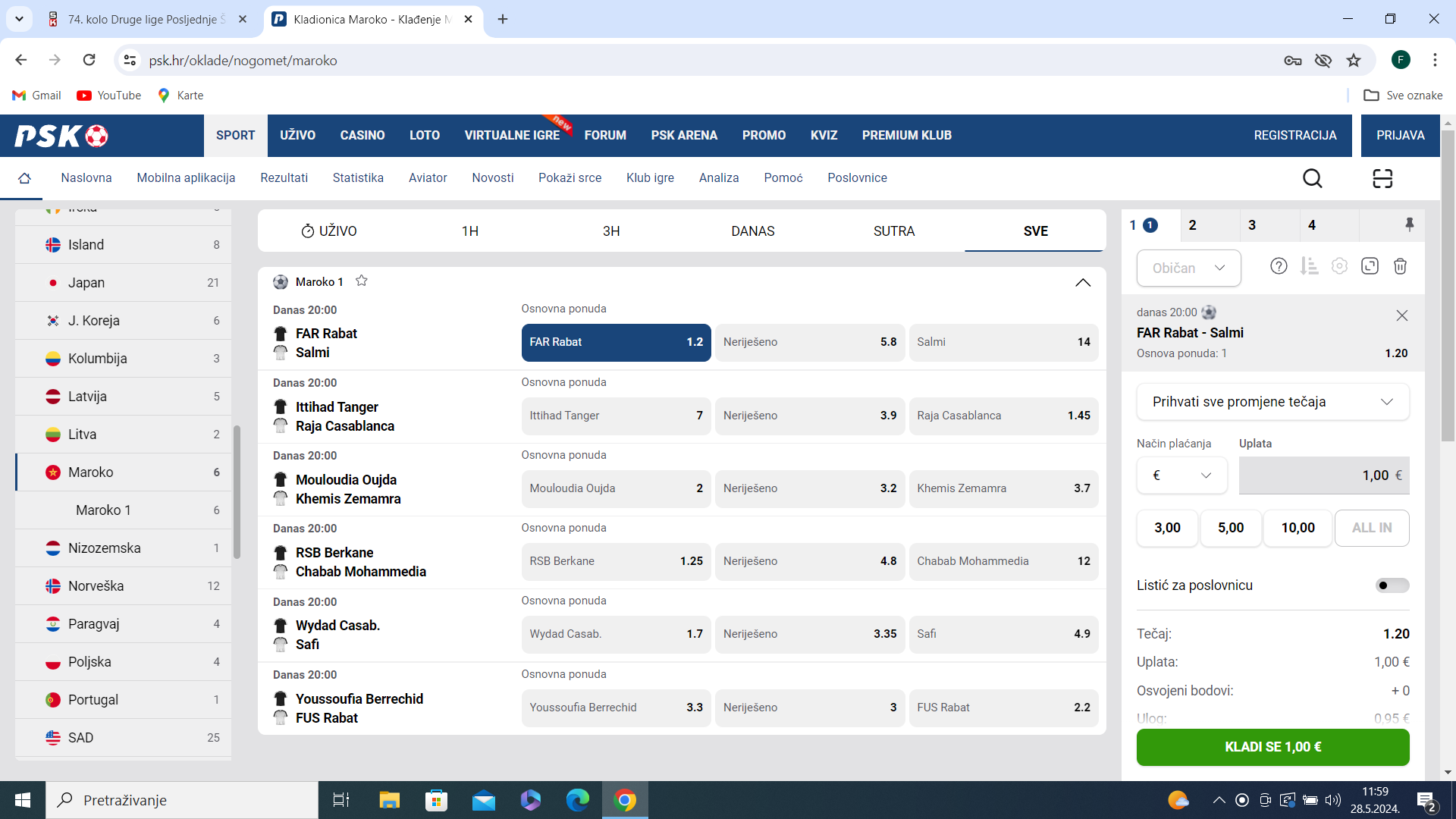This screenshot has height=819, width=1456.
Task: Open Karte maps bookmark
Action: click(x=180, y=96)
